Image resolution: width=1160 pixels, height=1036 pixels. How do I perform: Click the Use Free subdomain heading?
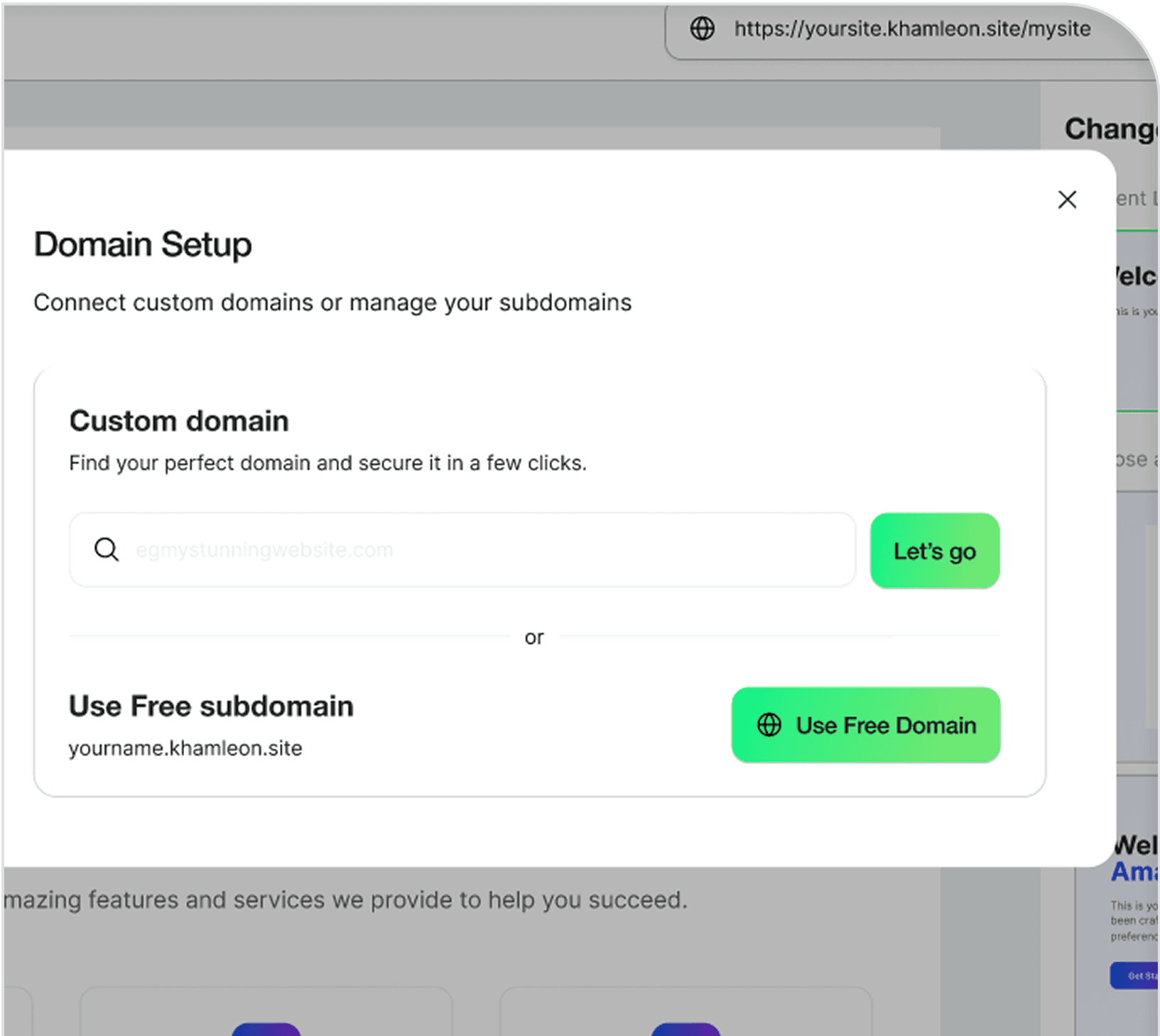pyautogui.click(x=211, y=705)
